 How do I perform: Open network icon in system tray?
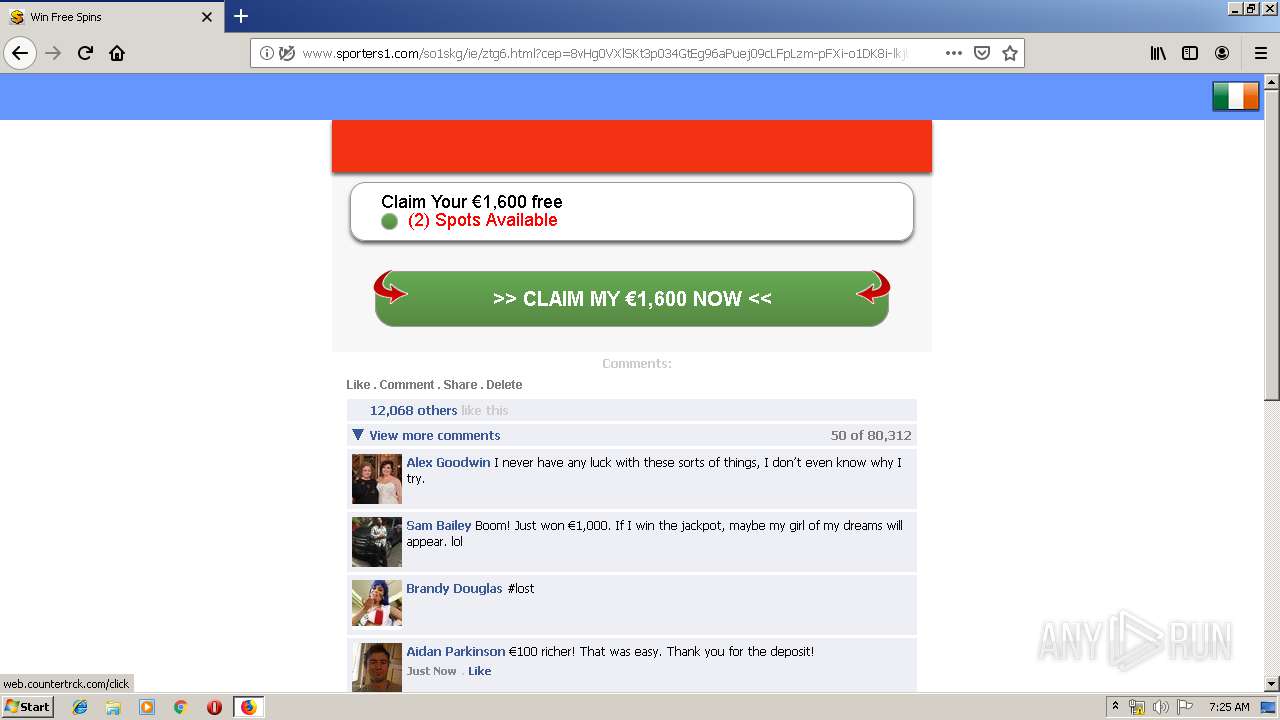pyautogui.click(x=1137, y=707)
